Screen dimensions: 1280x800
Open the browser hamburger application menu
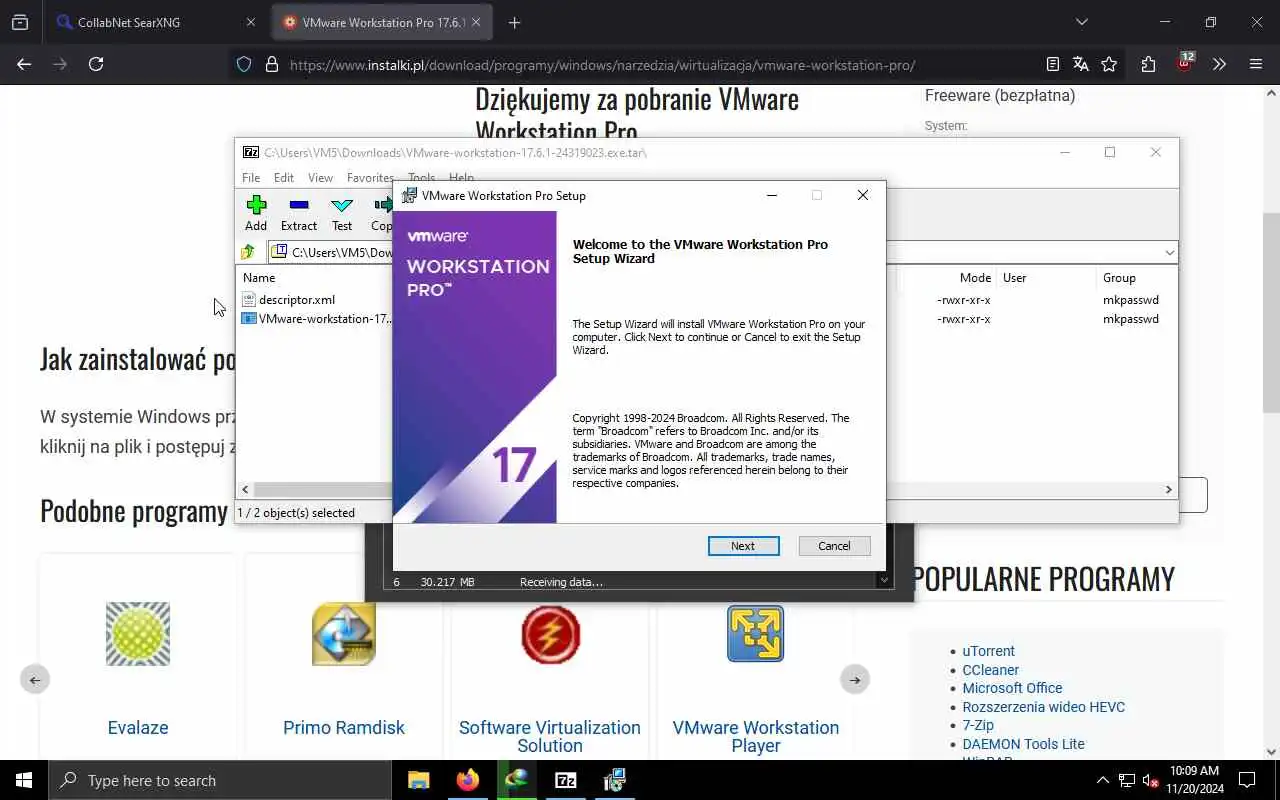tap(1256, 64)
